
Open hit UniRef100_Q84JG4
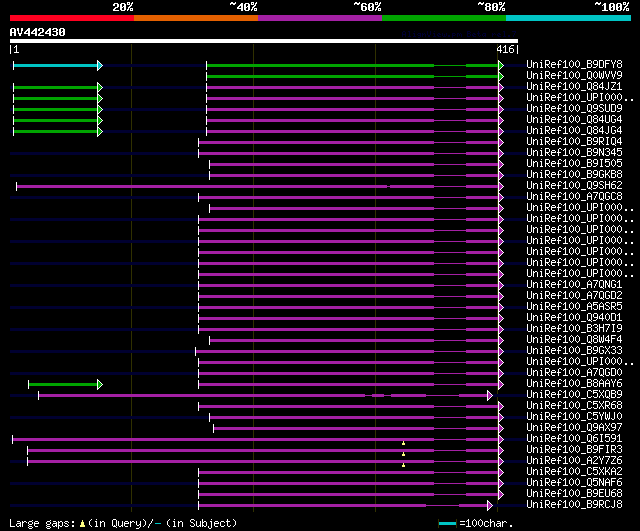pos(574,130)
